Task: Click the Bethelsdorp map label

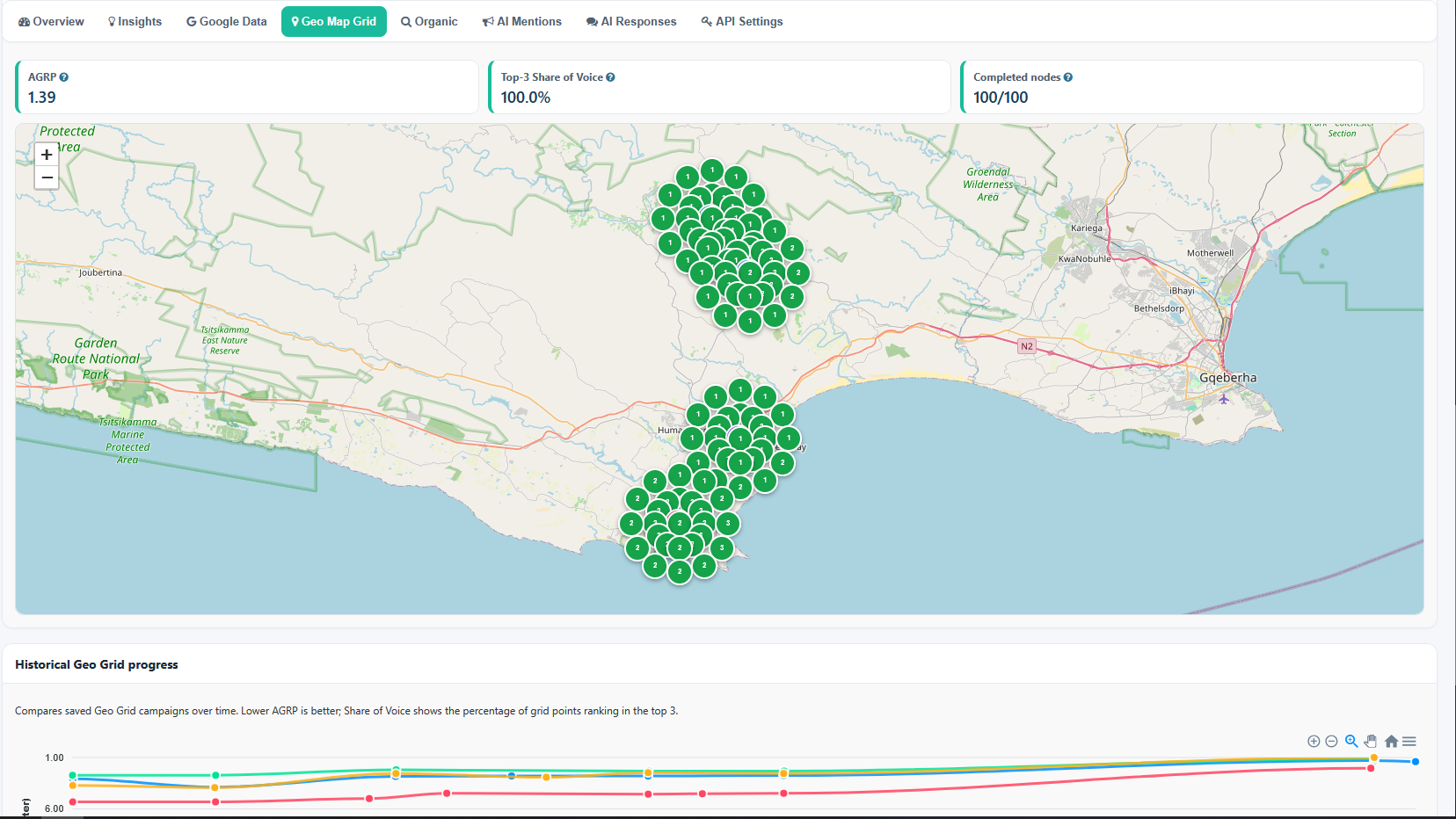Action: [1159, 308]
